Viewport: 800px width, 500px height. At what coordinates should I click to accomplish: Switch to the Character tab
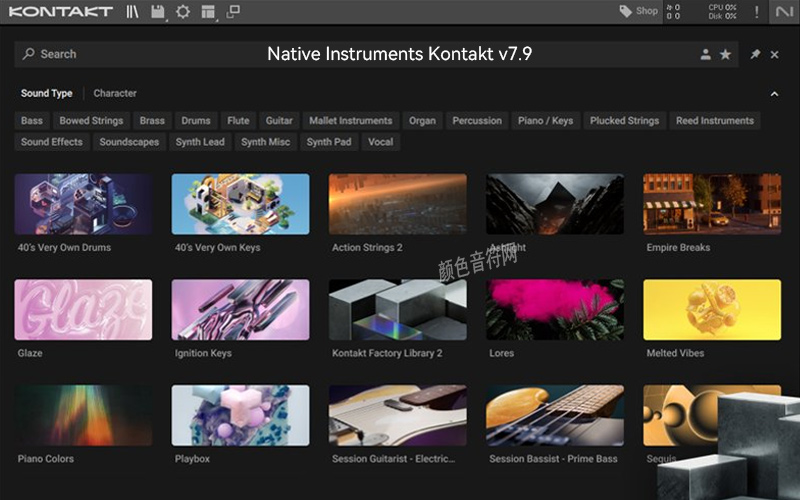point(115,93)
